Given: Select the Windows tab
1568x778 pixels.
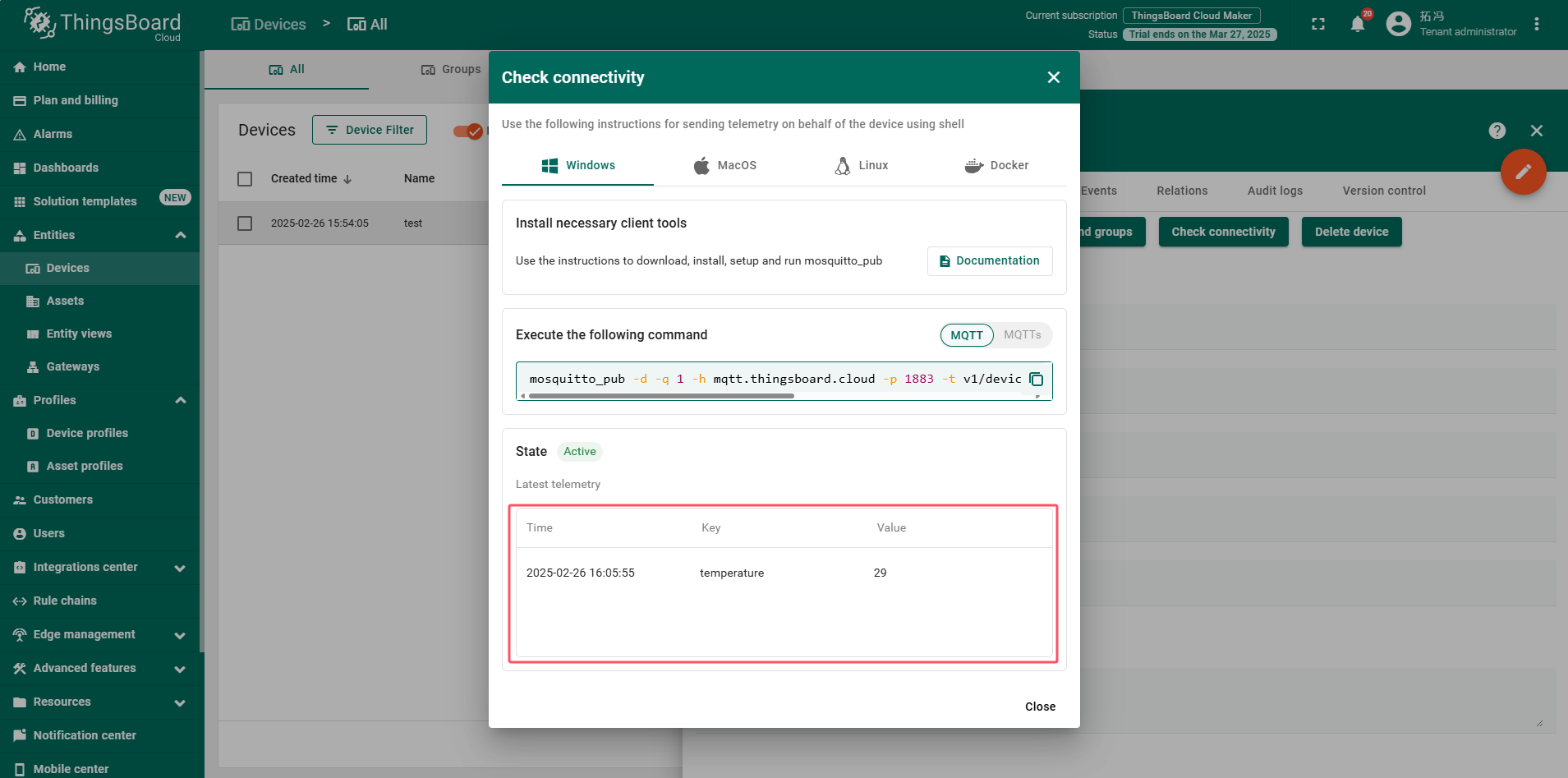Looking at the screenshot, I should pyautogui.click(x=578, y=165).
